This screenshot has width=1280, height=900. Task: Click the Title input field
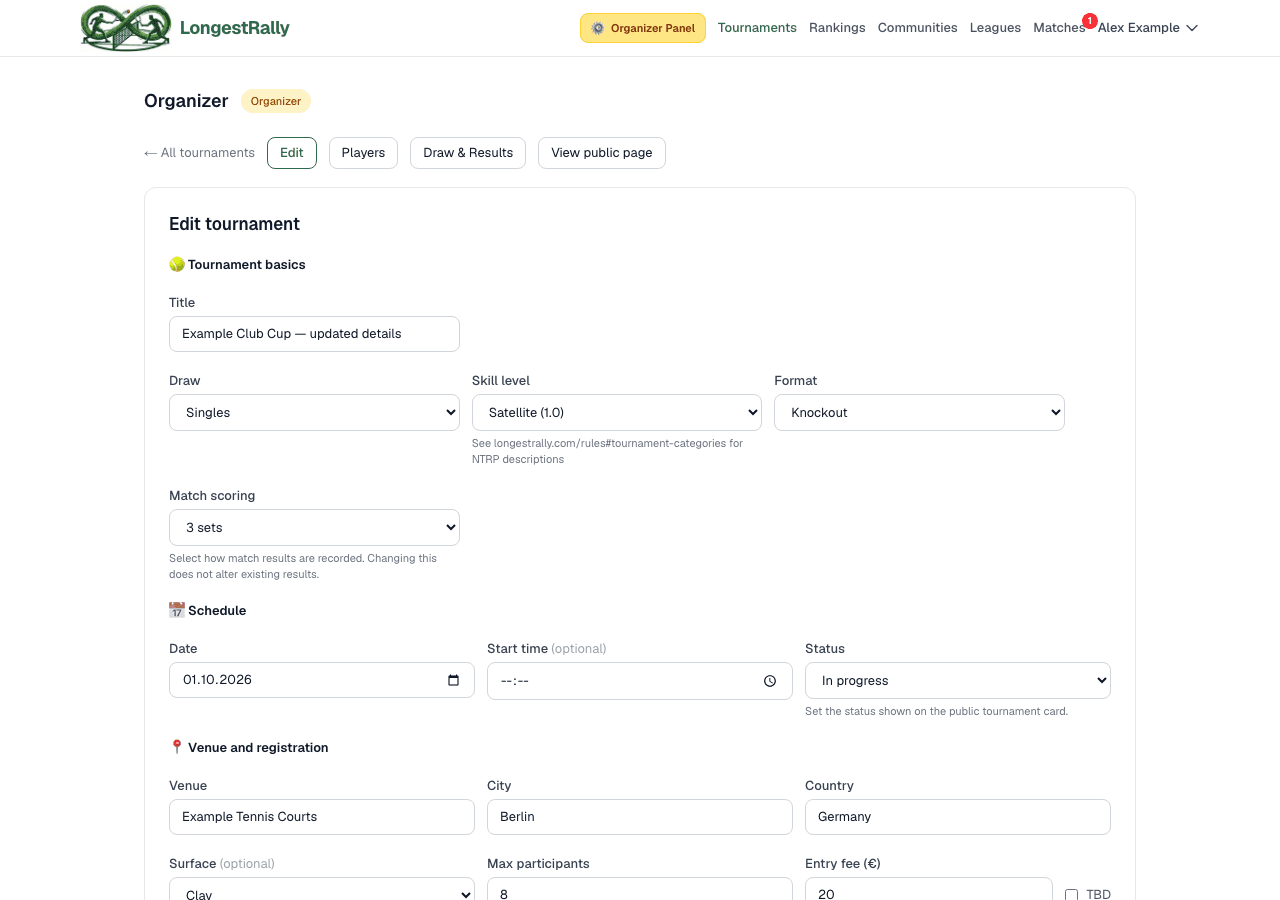[x=314, y=334]
